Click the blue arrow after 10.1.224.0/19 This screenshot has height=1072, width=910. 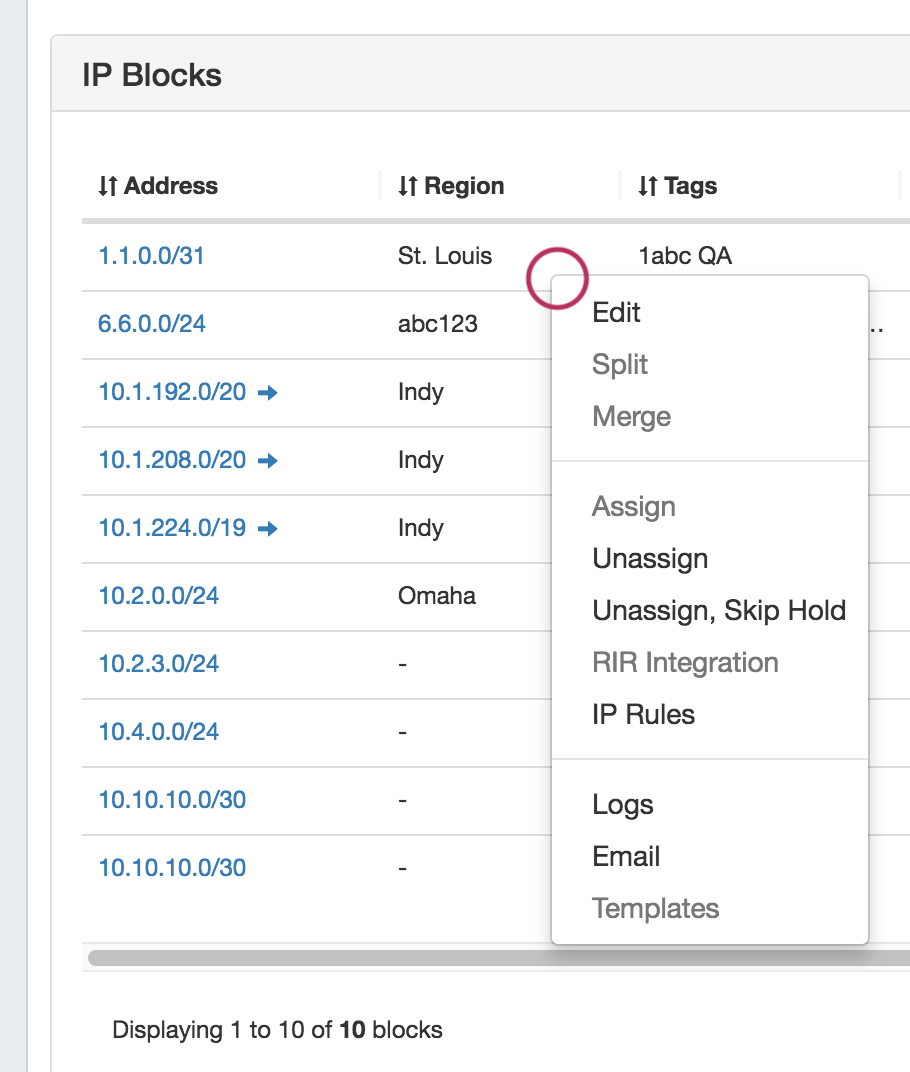(x=267, y=529)
